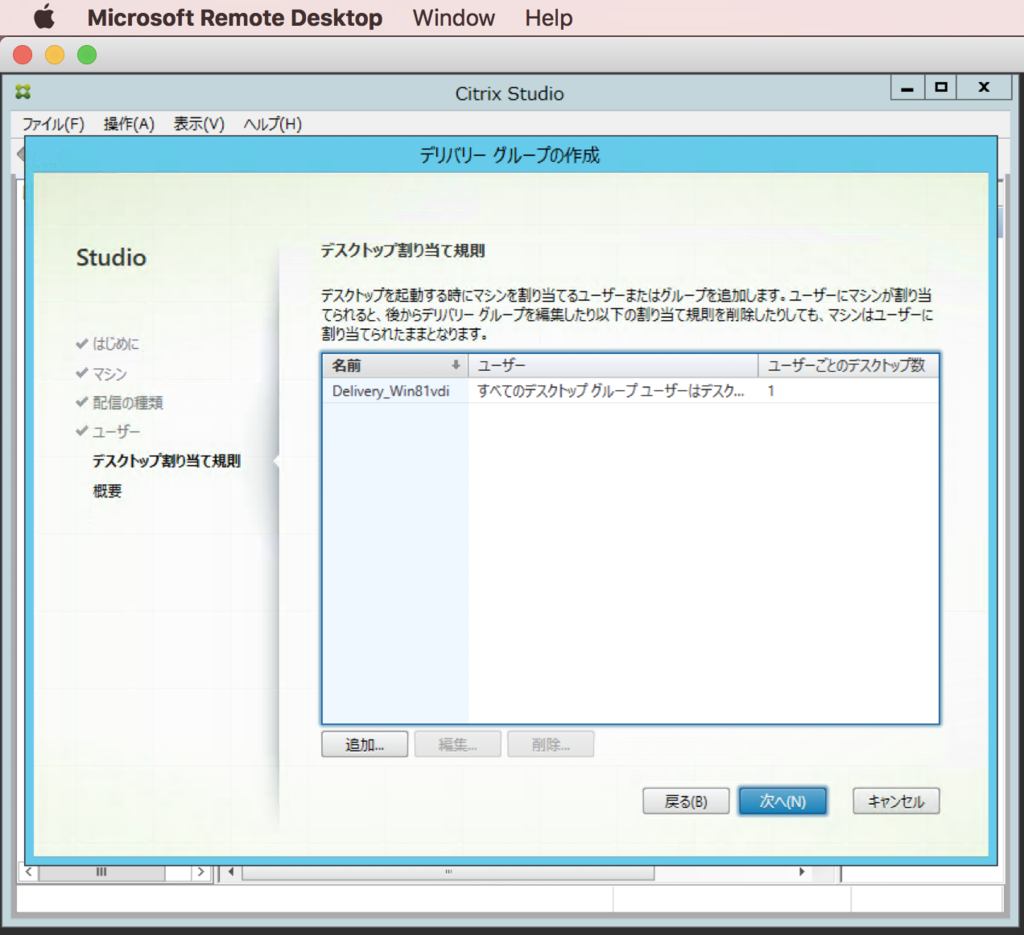Select the デスクトップ割り当て規則 step
Screen dimensions: 1024x935
point(166,461)
